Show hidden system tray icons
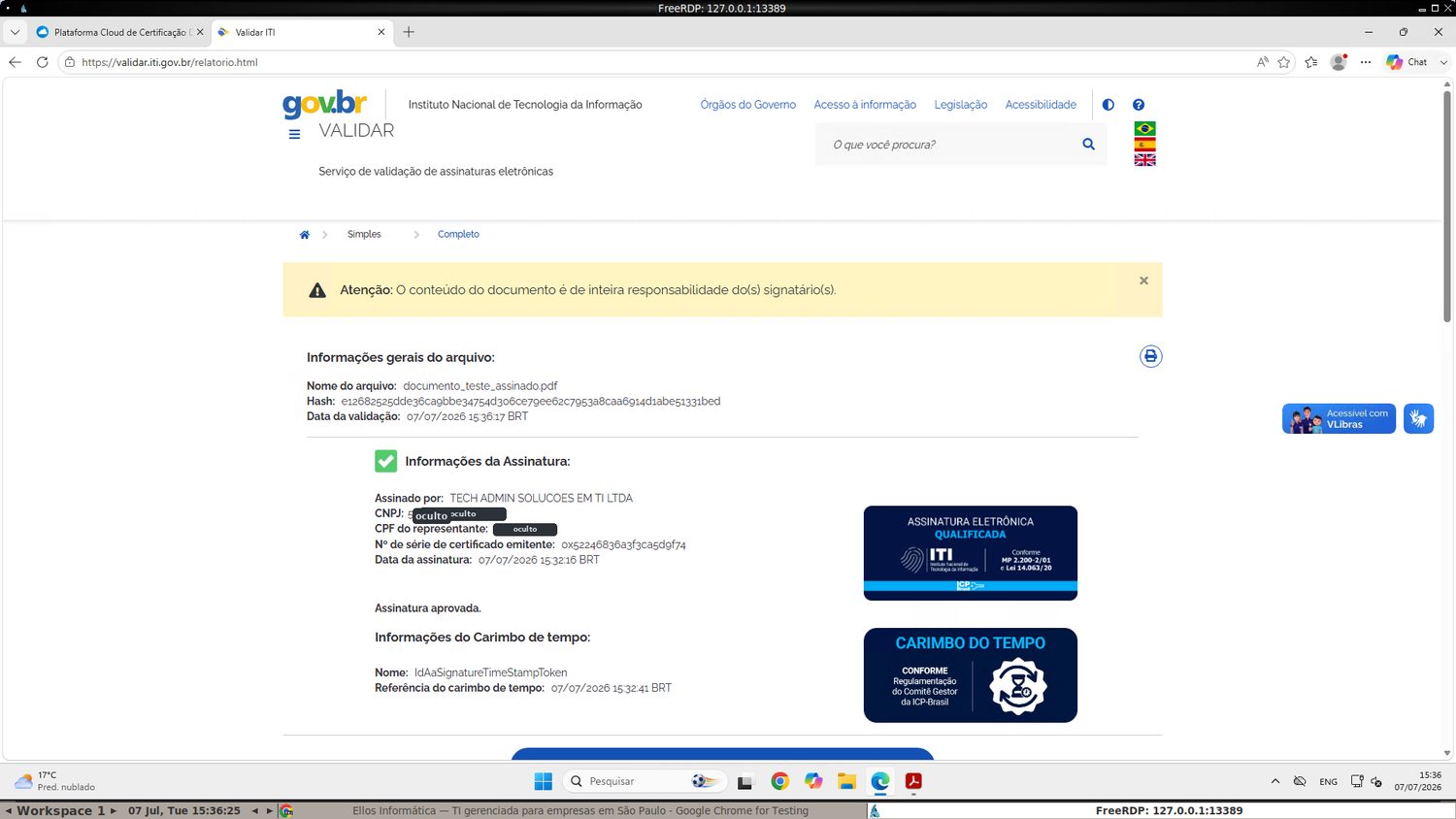This screenshot has height=819, width=1456. coord(1274,781)
